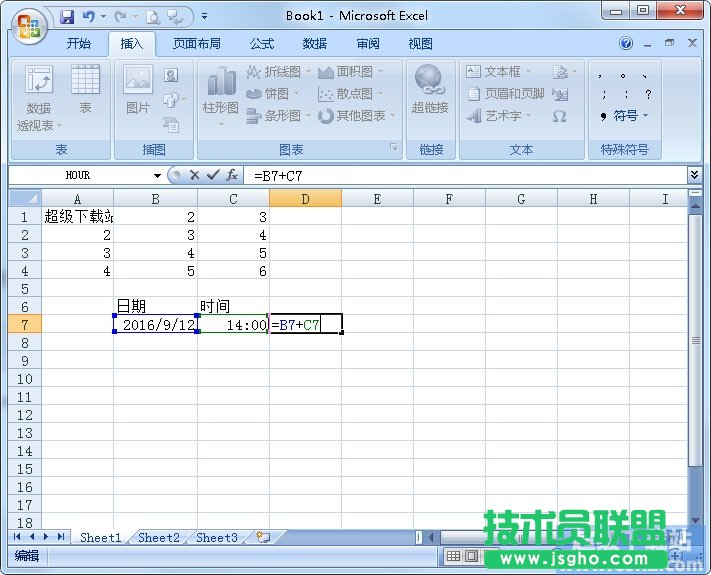The width and height of the screenshot is (711, 575).
Task: Save workbook via quick access toolbar
Action: tap(67, 16)
